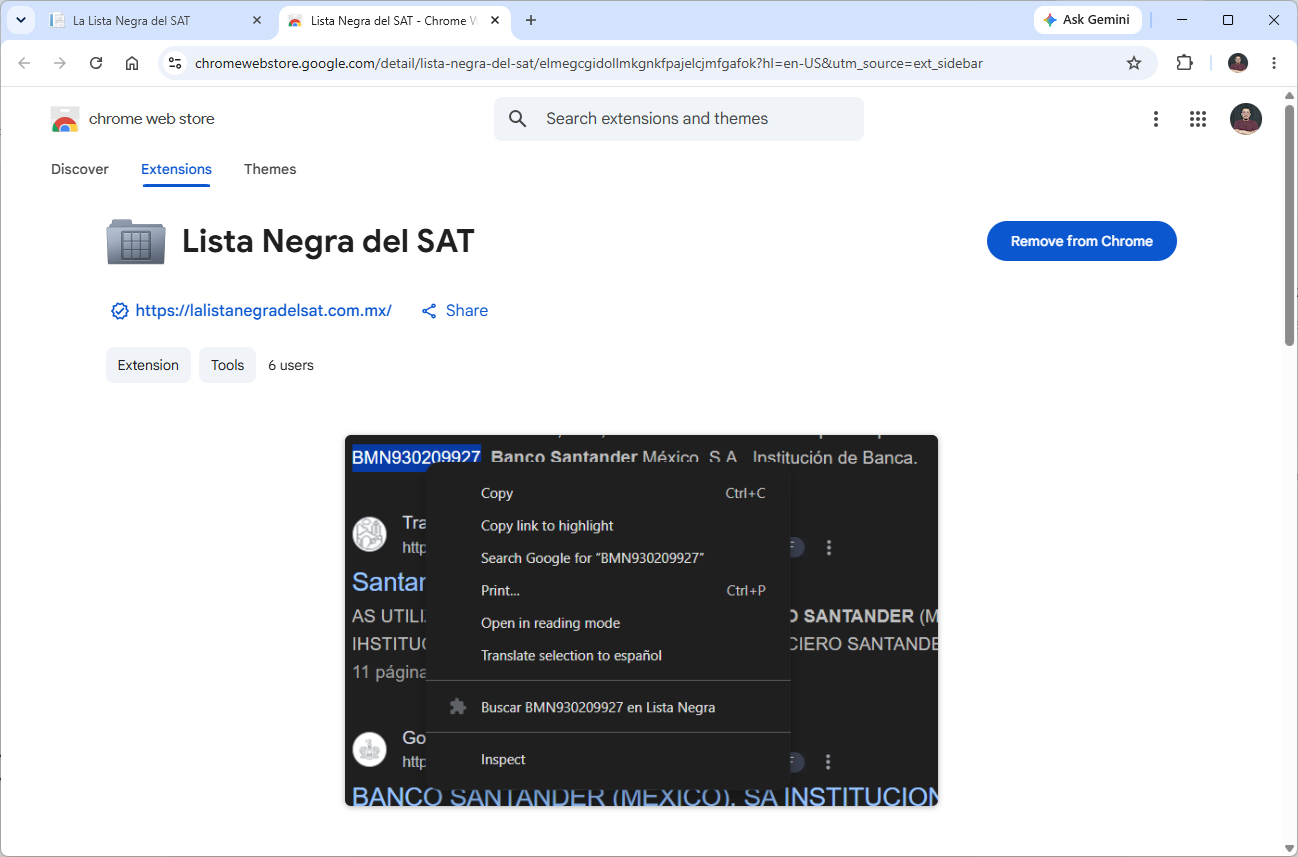
Task: Open a new browser tab
Action: click(531, 20)
